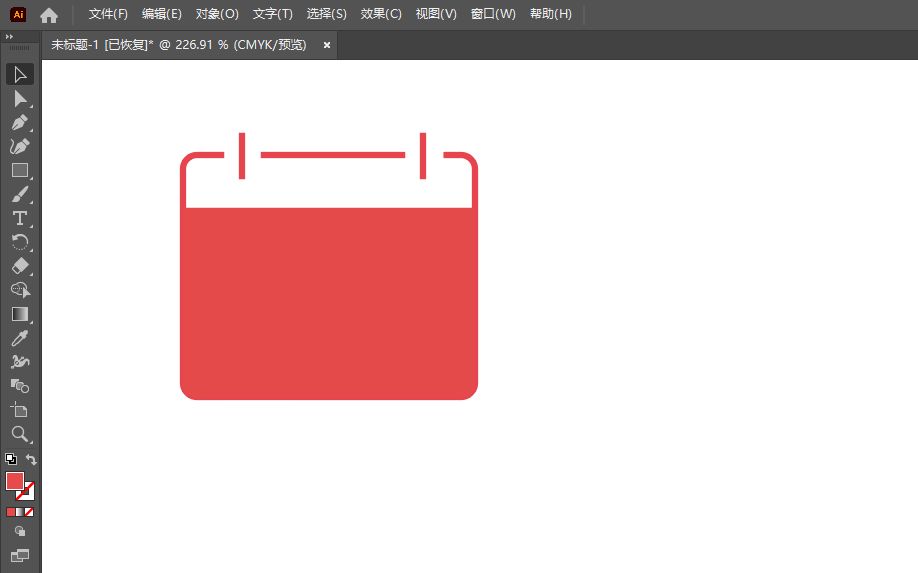Select the Paintbrush tool
Screen dimensions: 918x573
tap(20, 194)
